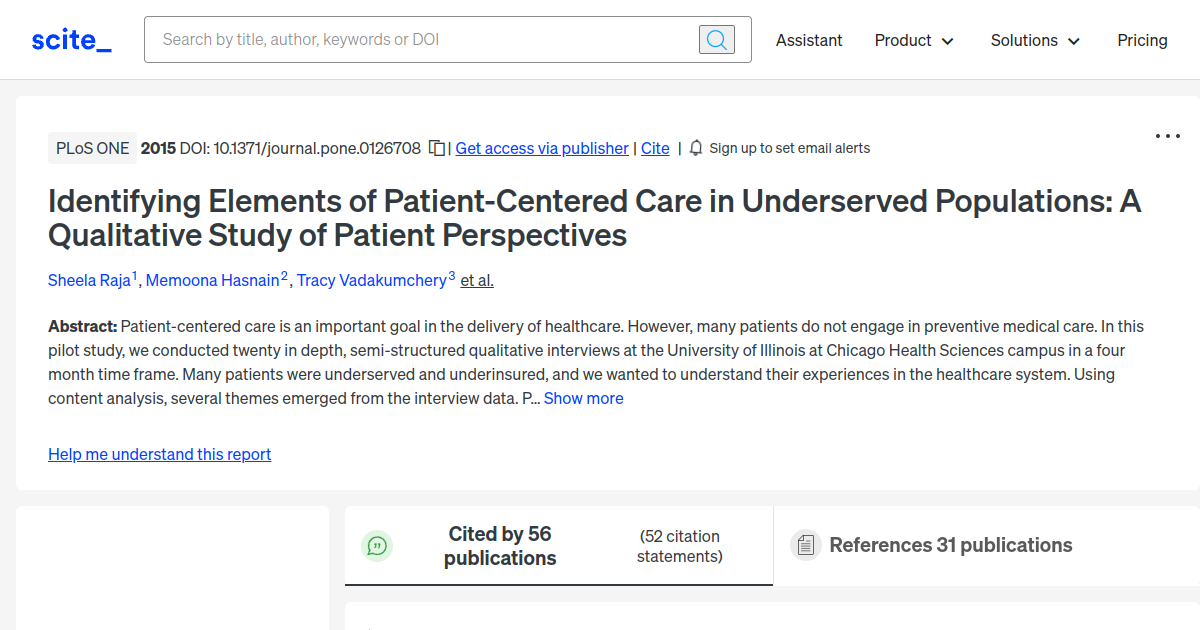
Task: Expand the author list via et al.
Action: click(476, 280)
